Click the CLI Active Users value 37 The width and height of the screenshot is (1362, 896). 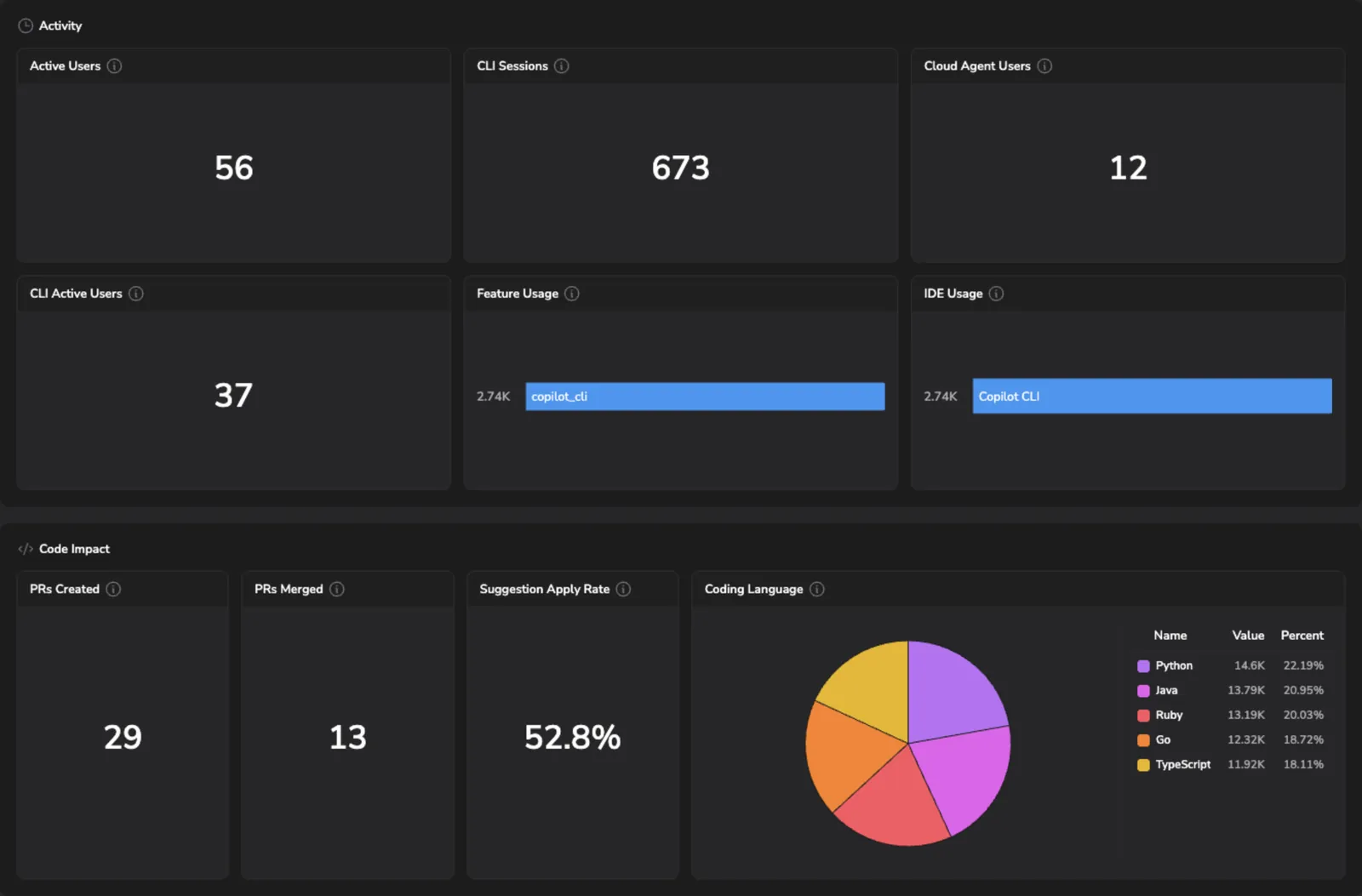[x=233, y=395]
